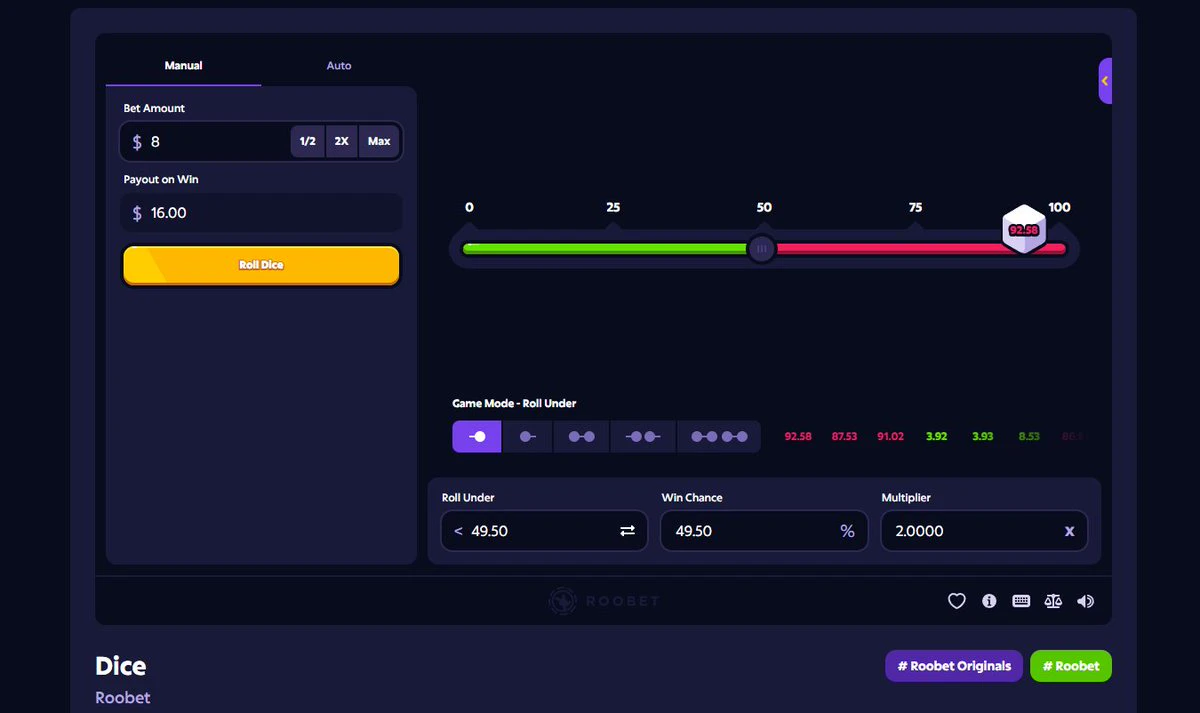Open provably fair scales icon
Screen dimensions: 1200x713
click(x=1053, y=601)
